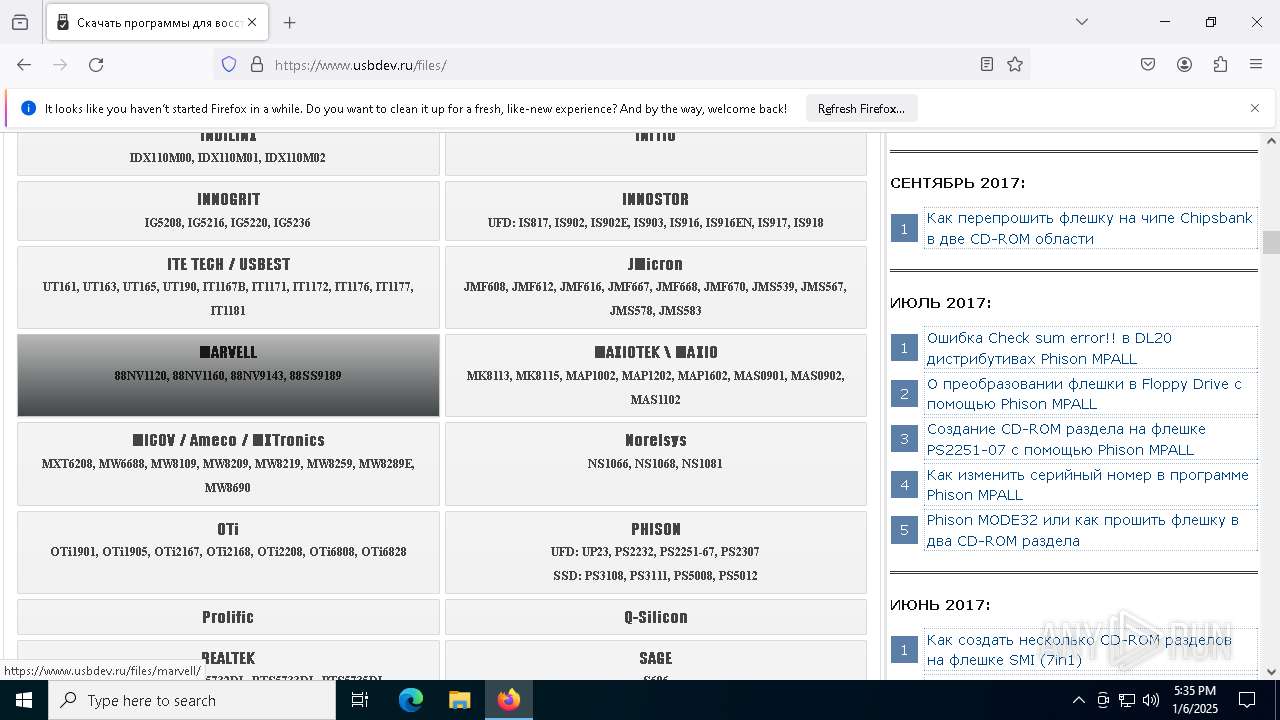The height and width of the screenshot is (720, 1280).
Task: Open Pocket save icon
Action: coord(1148,64)
